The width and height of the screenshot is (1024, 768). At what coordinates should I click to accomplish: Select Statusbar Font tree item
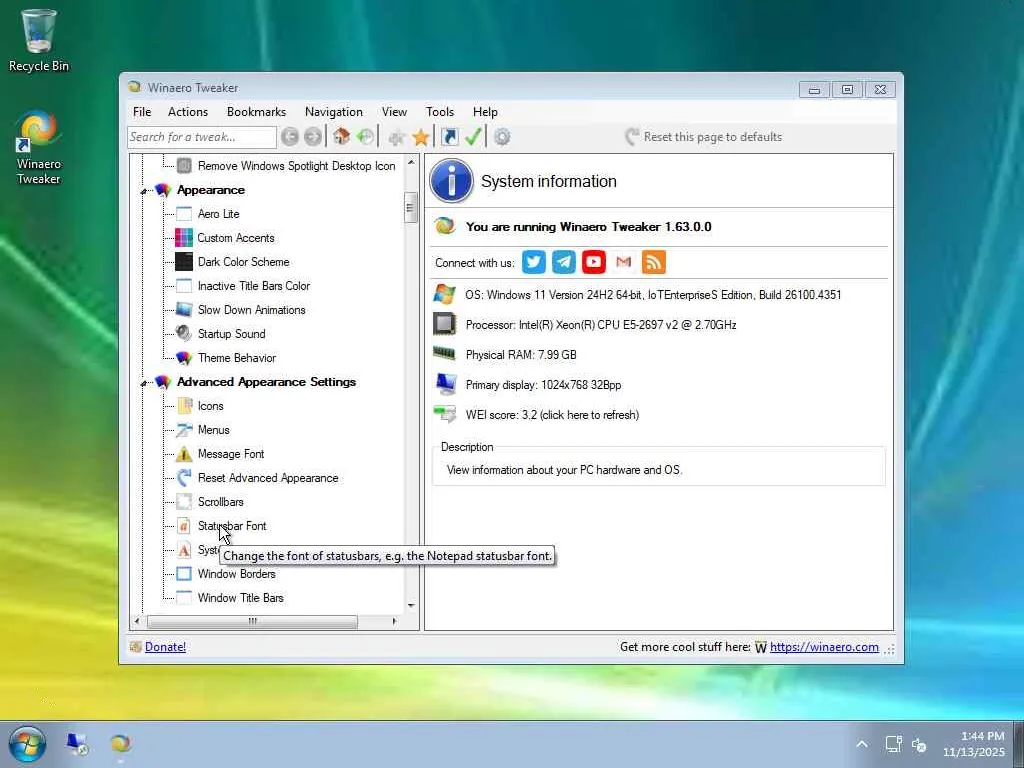[232, 526]
